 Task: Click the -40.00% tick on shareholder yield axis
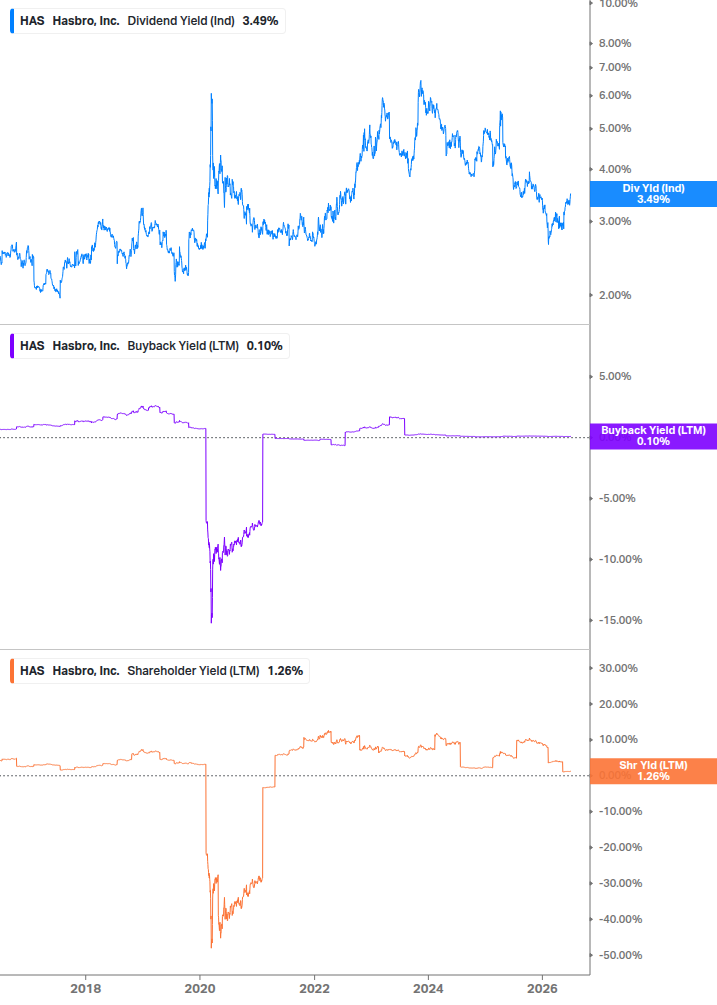click(x=620, y=919)
